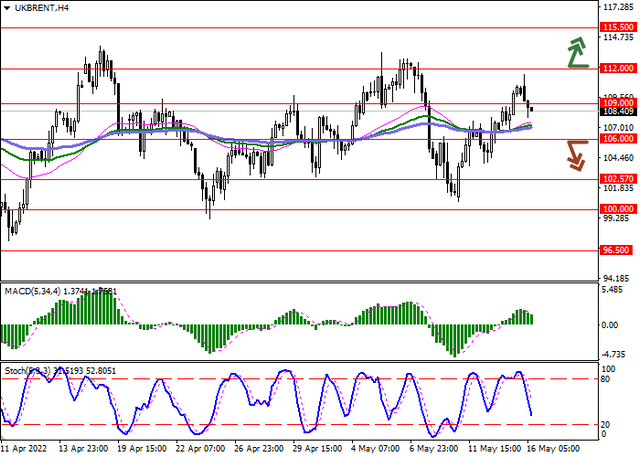Select the 106.000 support level label
The image size is (640, 457).
tap(618, 139)
